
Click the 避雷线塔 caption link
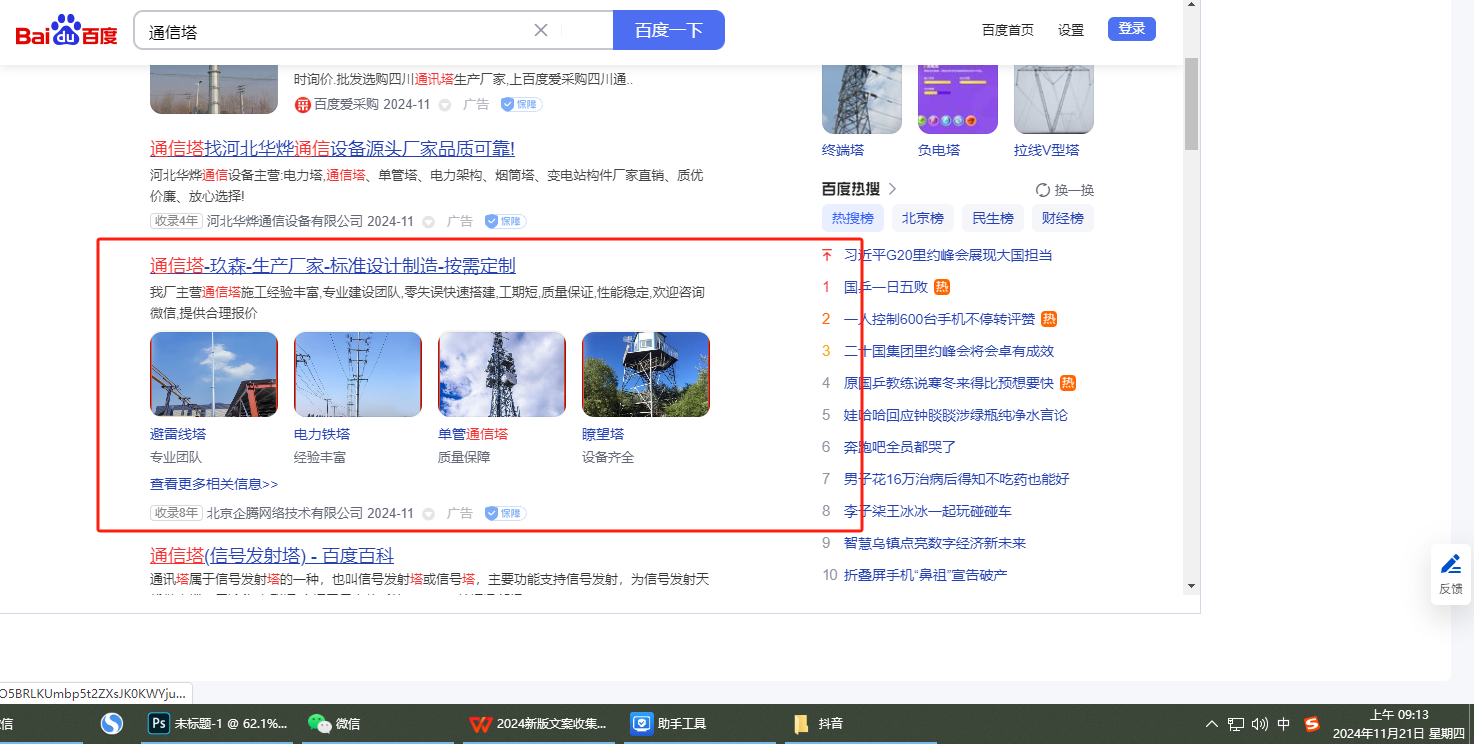coord(179,434)
